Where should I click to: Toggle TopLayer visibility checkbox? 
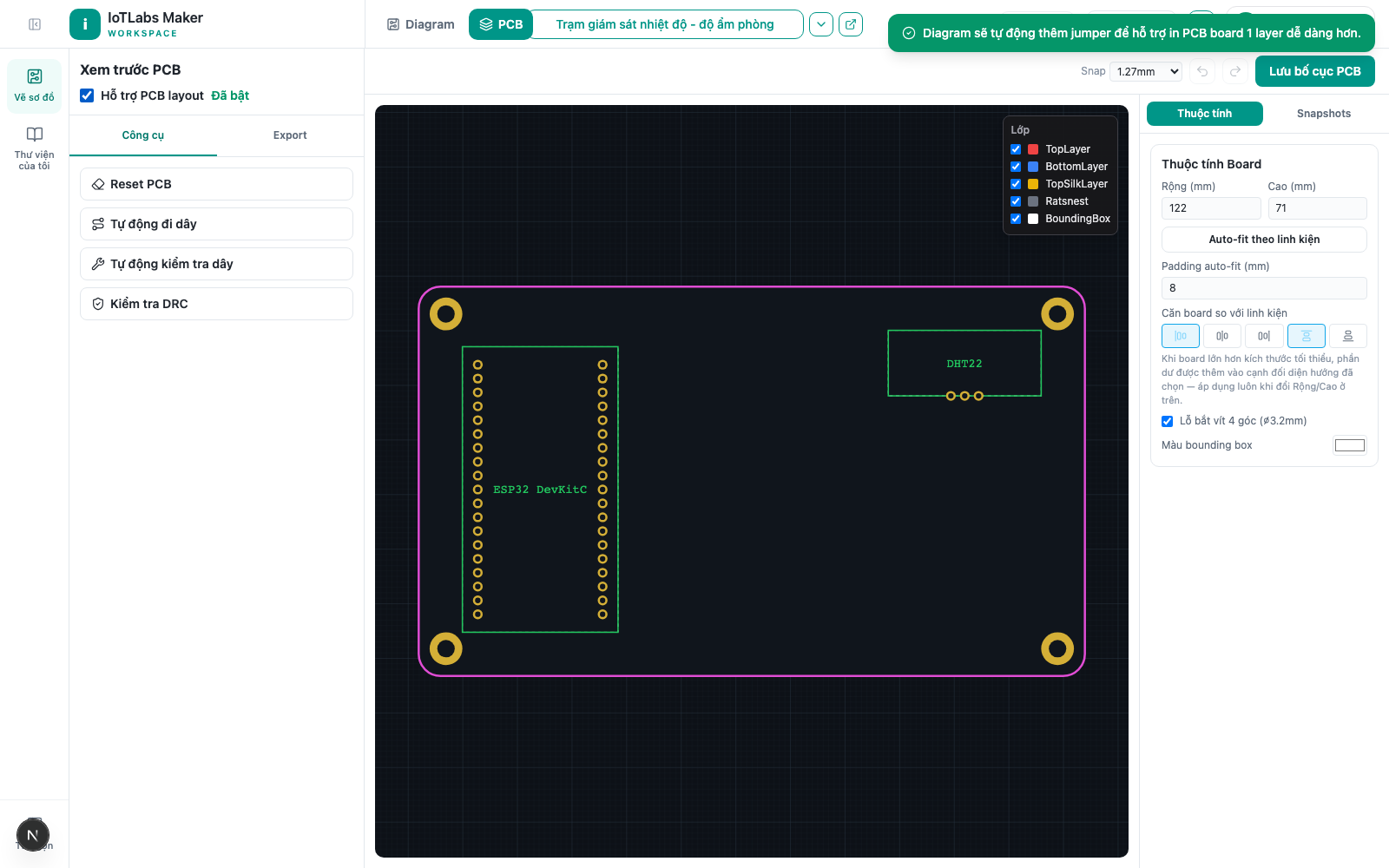(x=1016, y=149)
